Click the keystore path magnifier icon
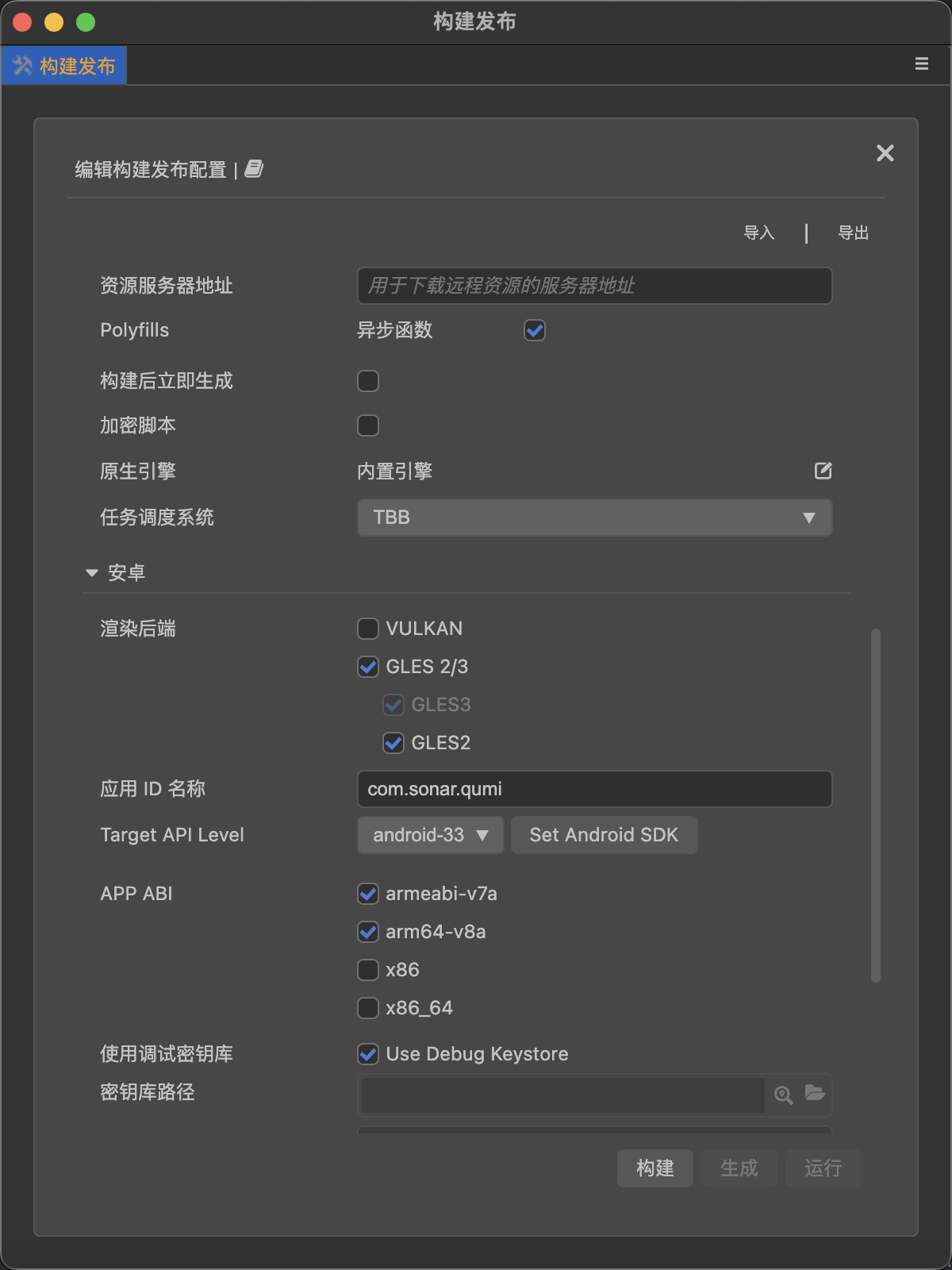Screen dimensions: 952x1270 [x=783, y=1095]
